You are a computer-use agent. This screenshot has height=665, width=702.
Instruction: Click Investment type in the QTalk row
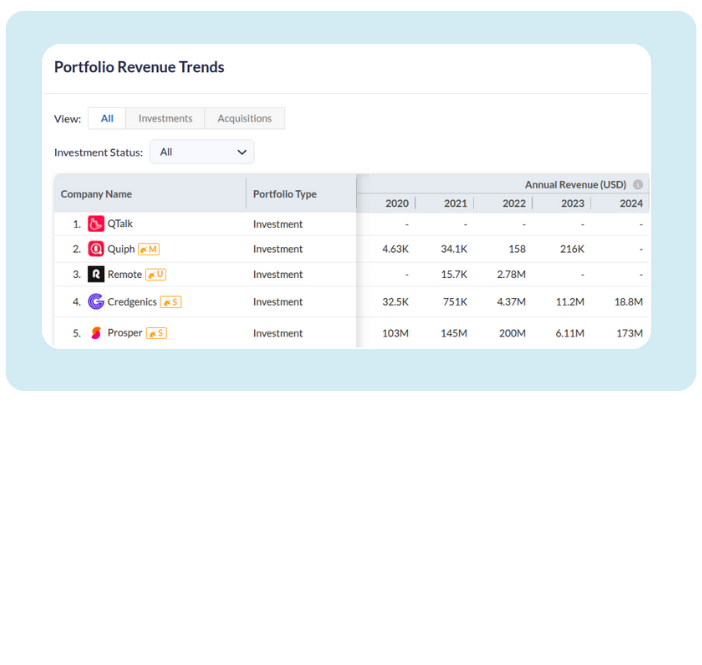pyautogui.click(x=278, y=224)
